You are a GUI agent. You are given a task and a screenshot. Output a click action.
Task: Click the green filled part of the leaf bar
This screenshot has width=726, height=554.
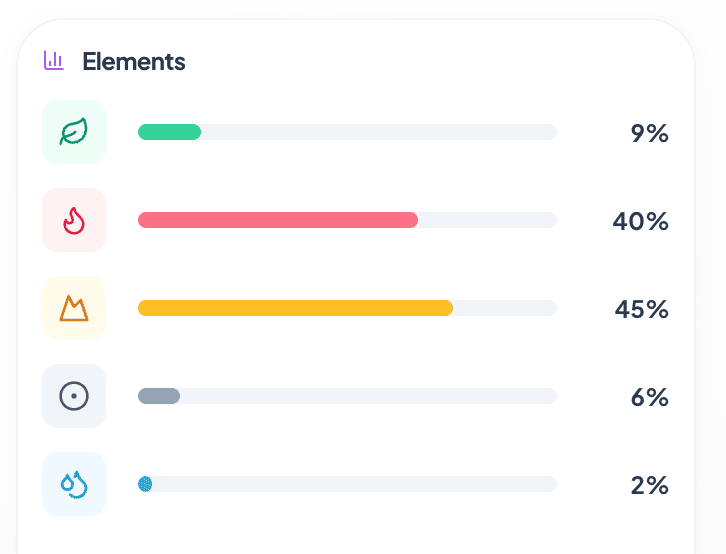[169, 132]
